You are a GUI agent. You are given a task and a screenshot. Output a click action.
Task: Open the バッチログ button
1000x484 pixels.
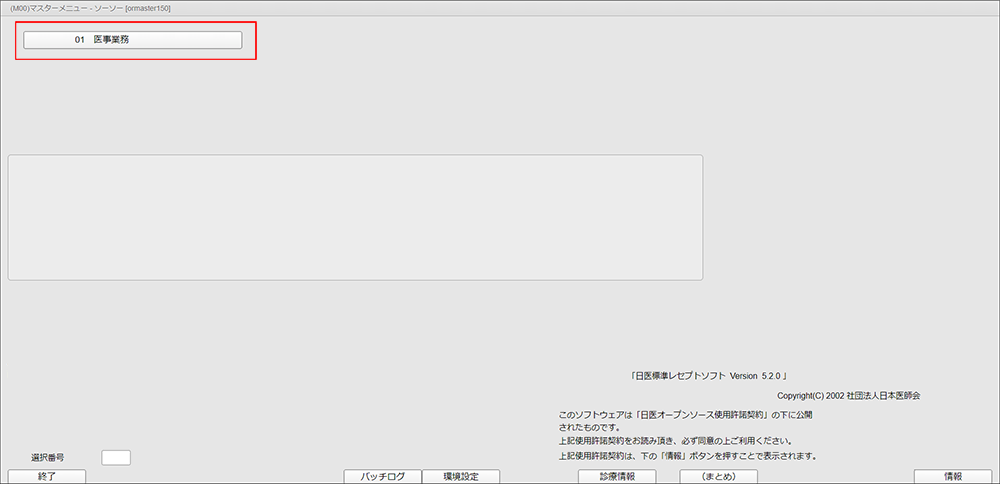click(383, 476)
